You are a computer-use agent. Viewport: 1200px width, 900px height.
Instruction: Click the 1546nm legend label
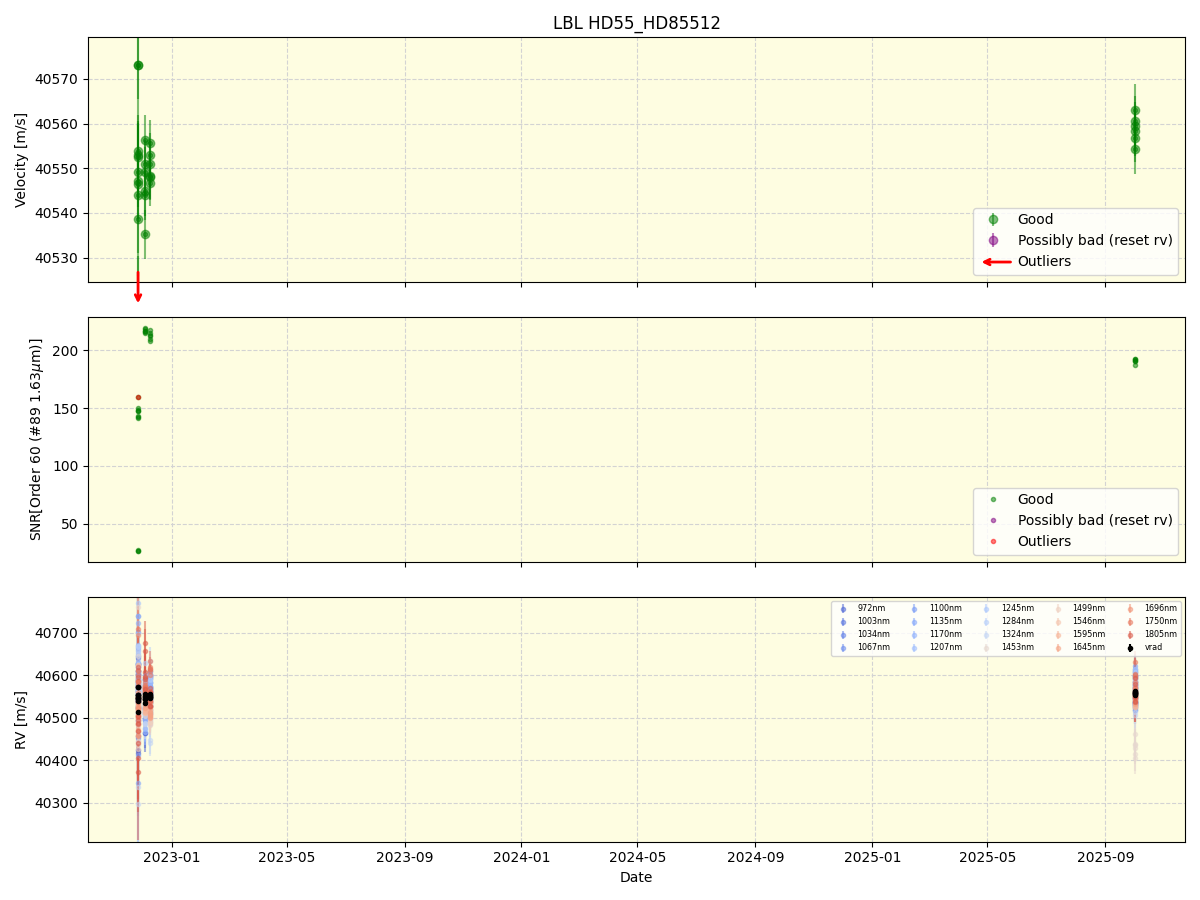[x=1089, y=621]
